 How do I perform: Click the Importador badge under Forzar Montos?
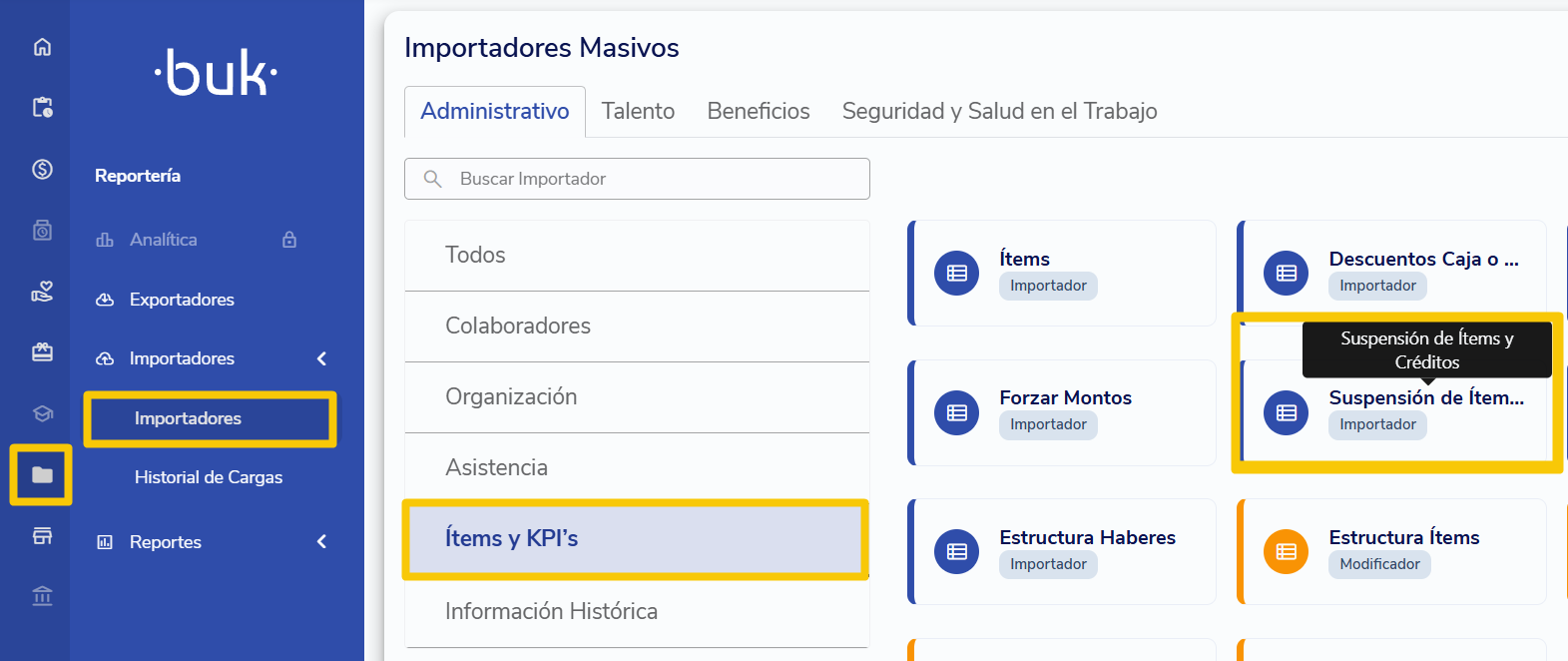tap(1048, 424)
